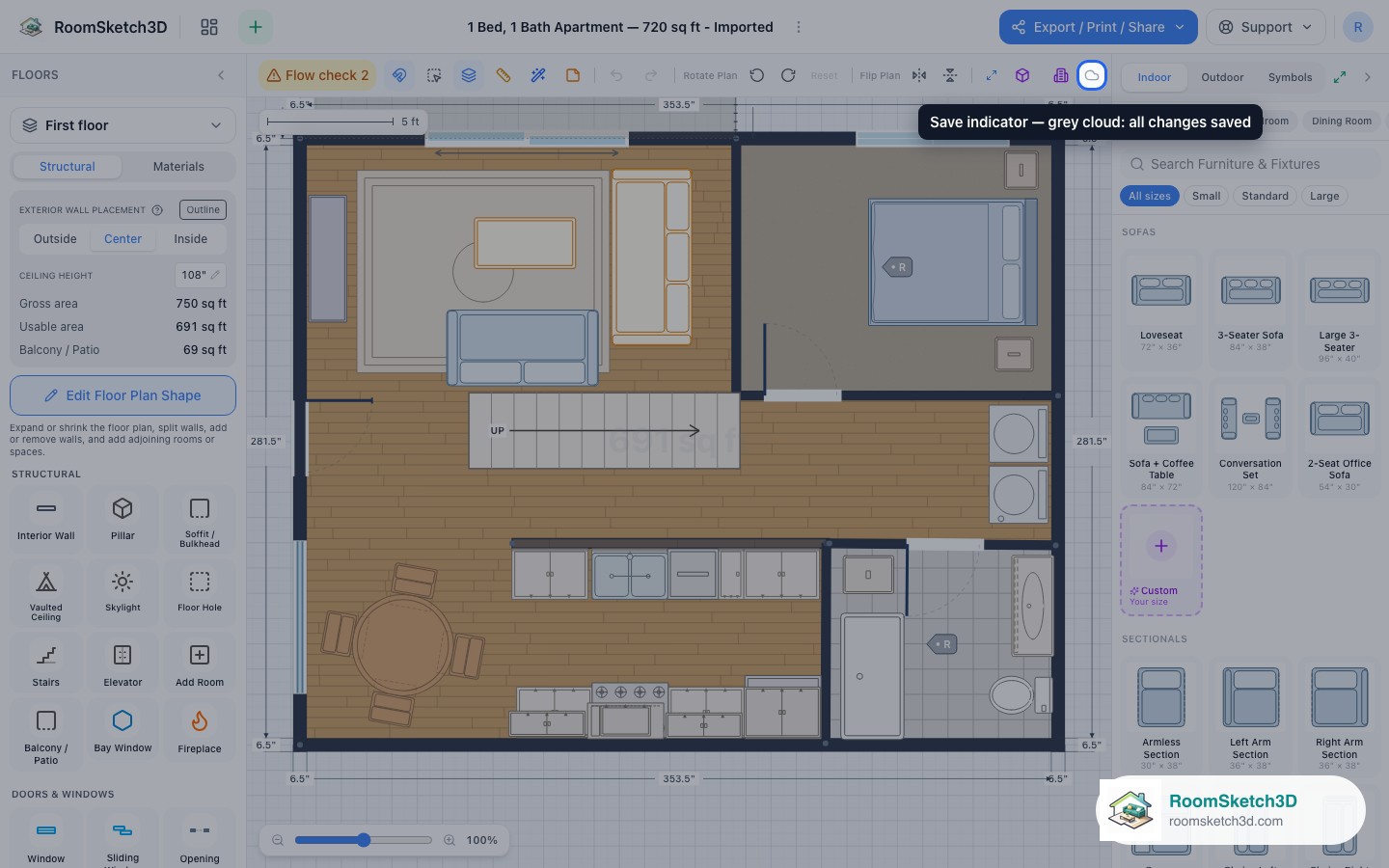This screenshot has height=868, width=1389.
Task: Expand the First floor dropdown
Action: [123, 125]
